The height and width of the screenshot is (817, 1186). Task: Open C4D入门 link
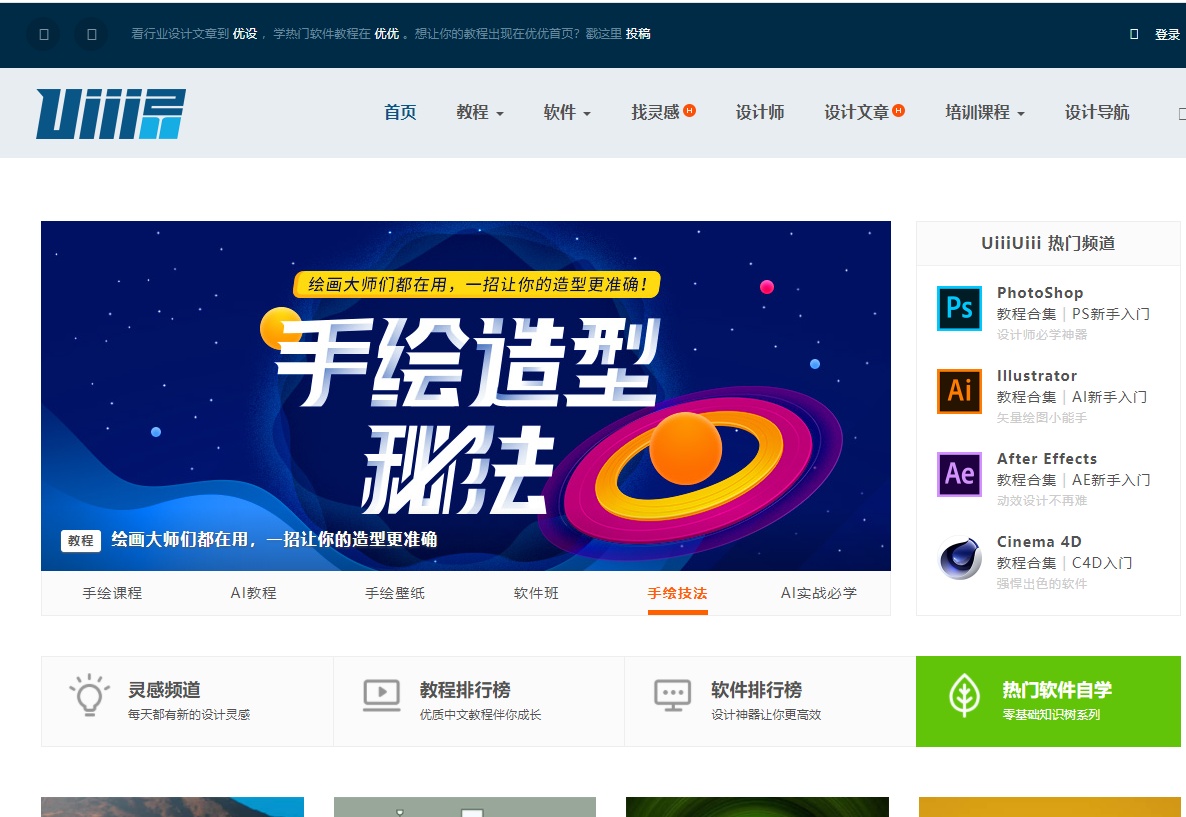pos(1102,563)
